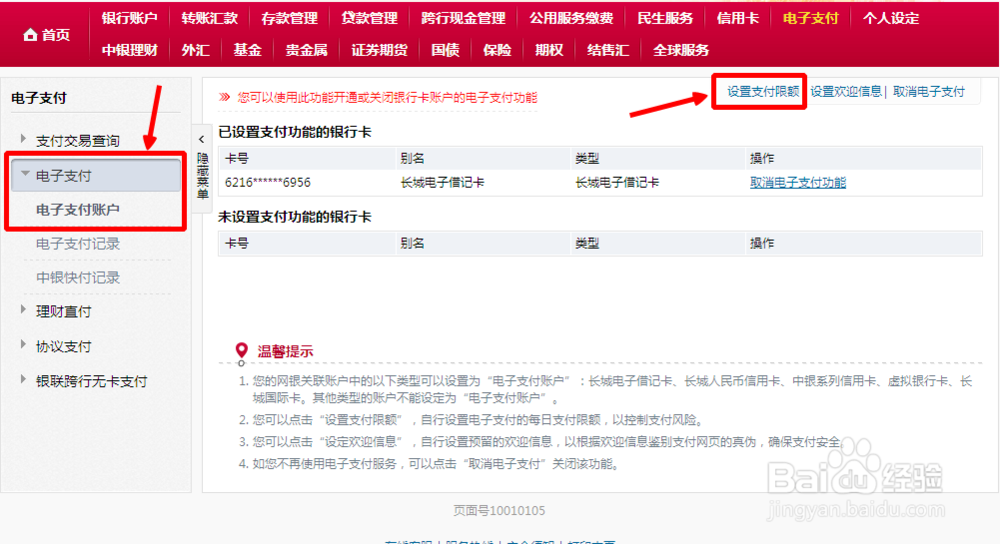This screenshot has width=1000, height=544.
Task: Open 贷款管理 menu
Action: (369, 18)
